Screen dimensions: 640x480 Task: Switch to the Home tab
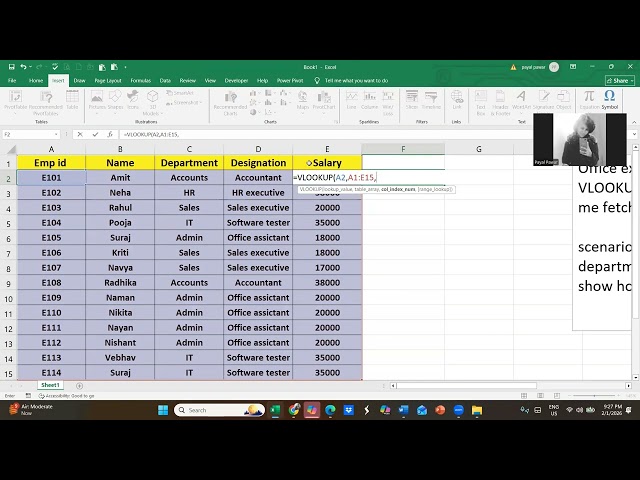click(x=36, y=80)
